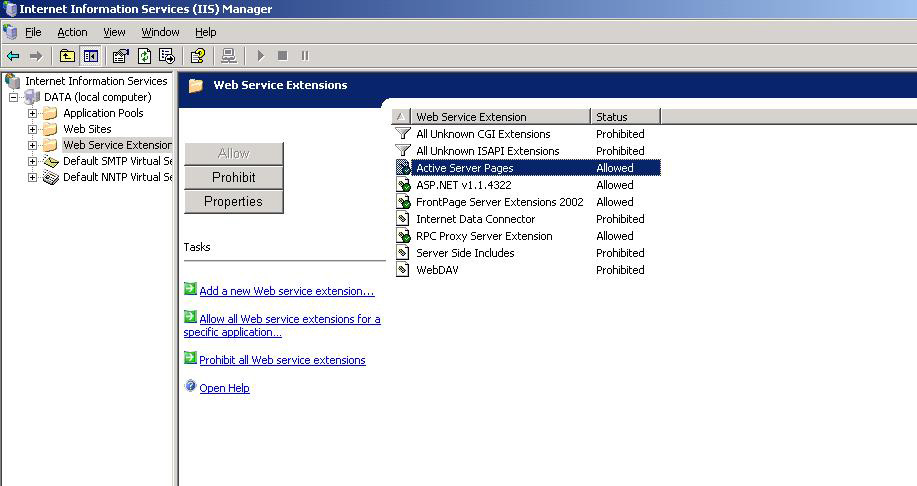Click the Prohibited status of WebDAV
Screen dimensions: 917x486
(x=620, y=270)
